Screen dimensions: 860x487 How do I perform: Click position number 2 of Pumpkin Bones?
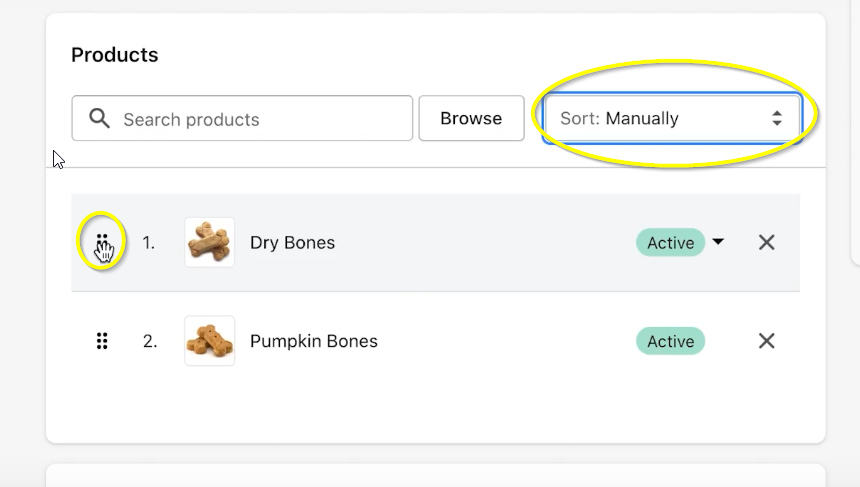(x=149, y=341)
